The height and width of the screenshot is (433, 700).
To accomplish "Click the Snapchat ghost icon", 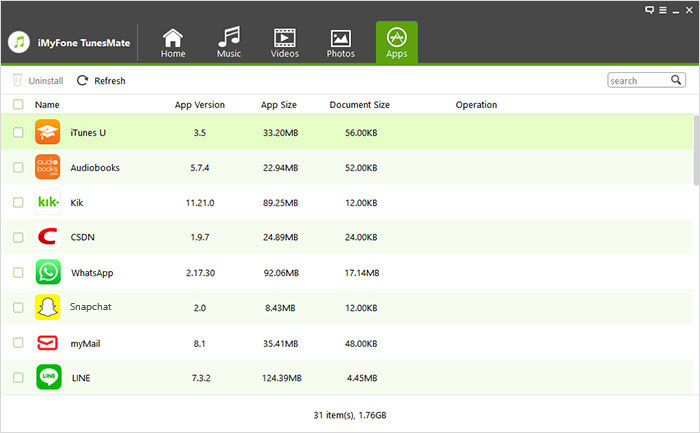I will [x=48, y=307].
